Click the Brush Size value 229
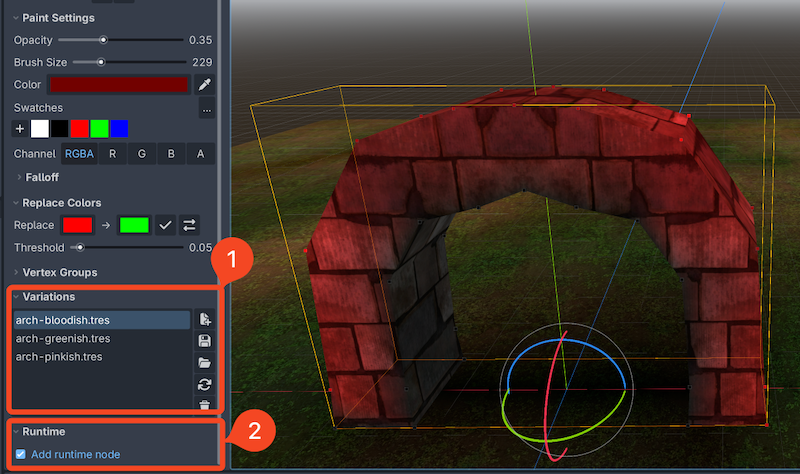 click(202, 62)
